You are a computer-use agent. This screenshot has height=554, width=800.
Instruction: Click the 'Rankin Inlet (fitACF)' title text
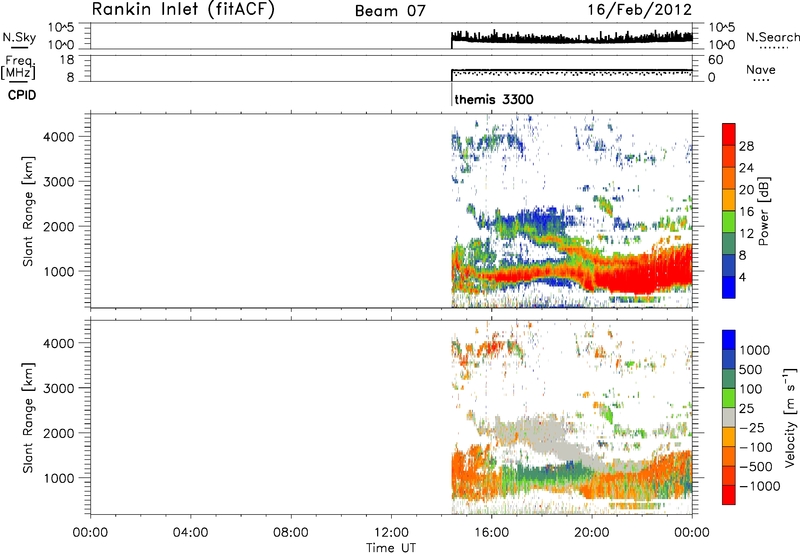pyautogui.click(x=183, y=9)
